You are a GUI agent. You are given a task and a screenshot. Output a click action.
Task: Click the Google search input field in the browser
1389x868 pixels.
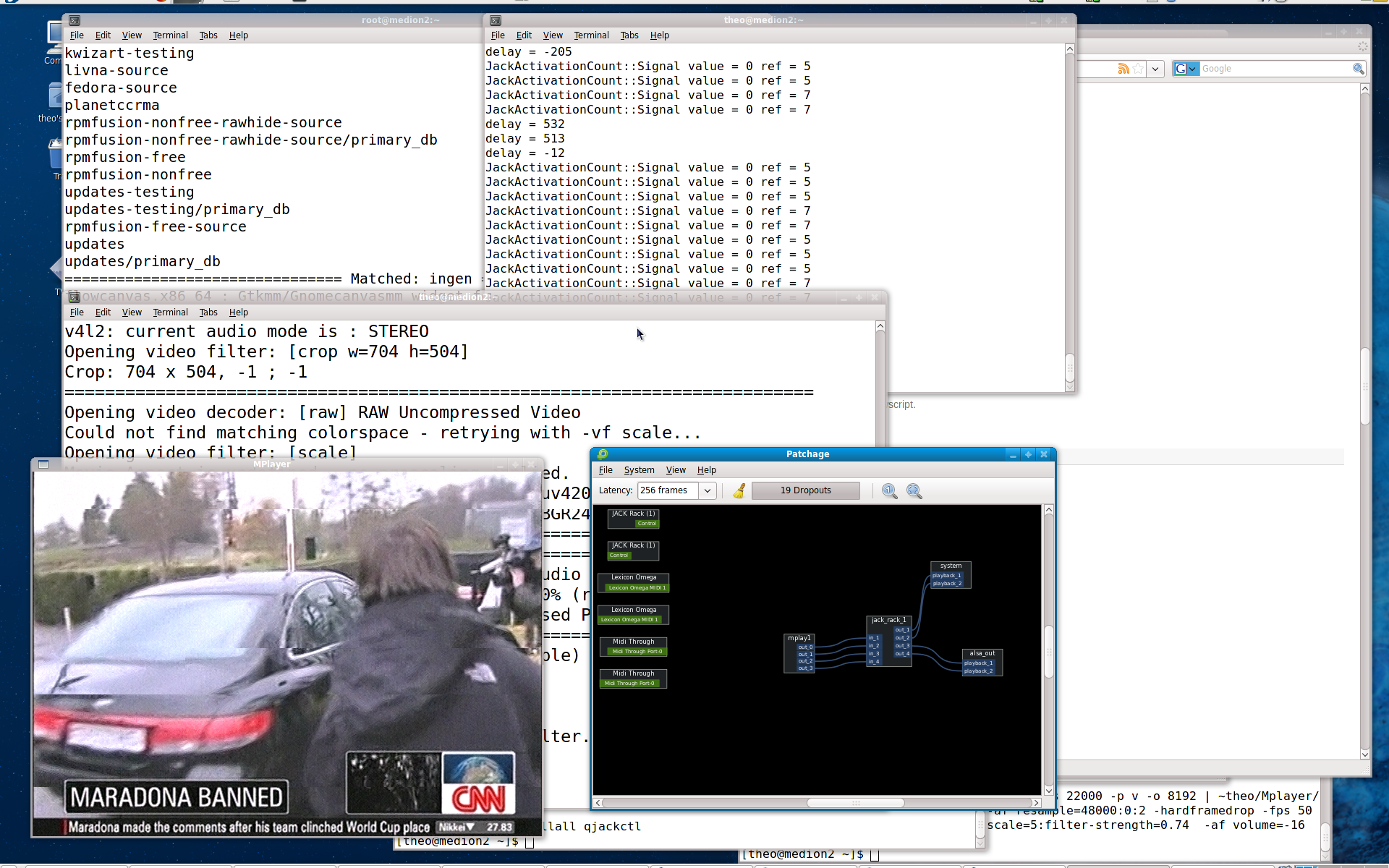[1275, 69]
